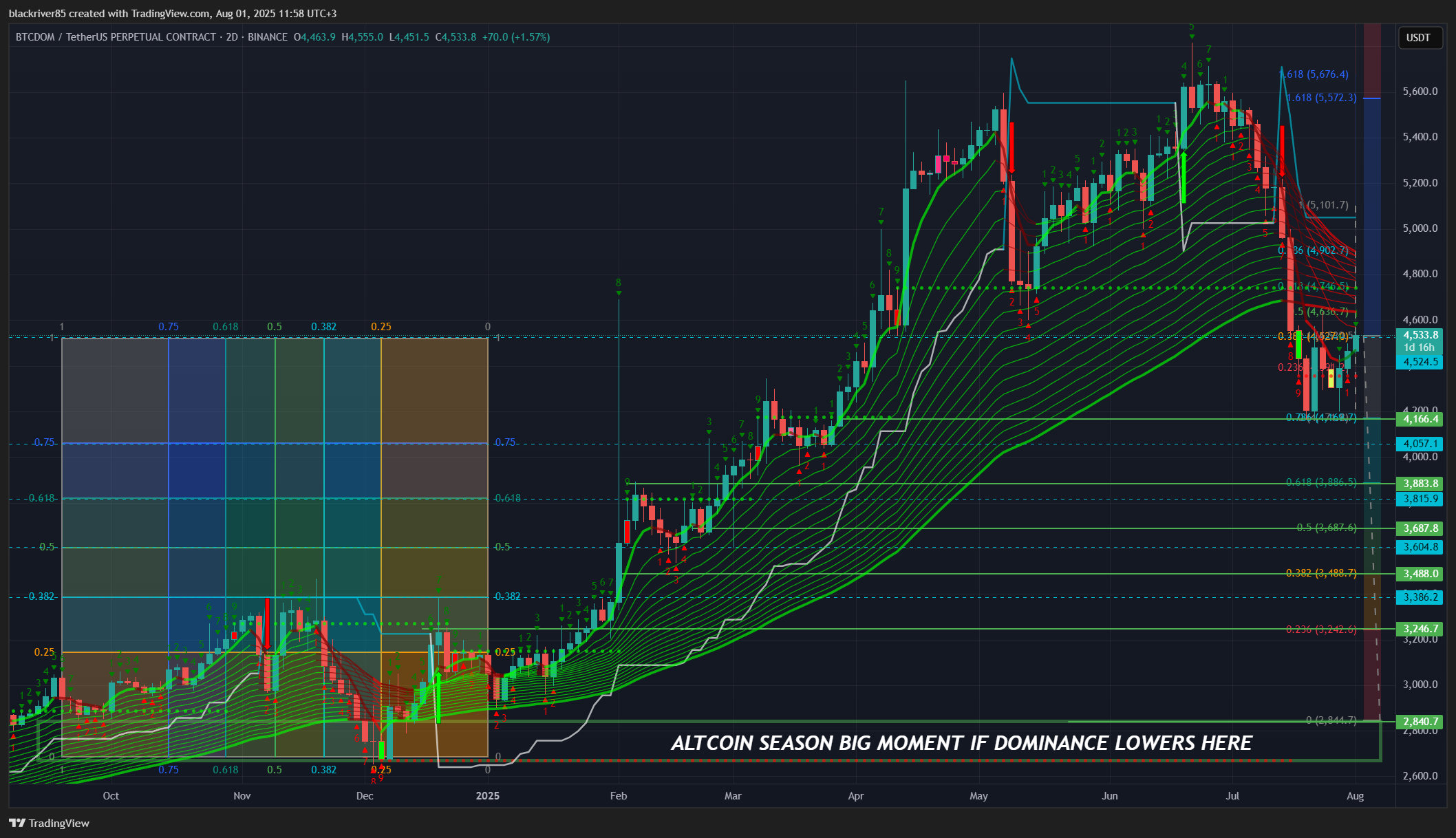1456x838 pixels.
Task: Click the Oct label on time axis
Action: 111,796
